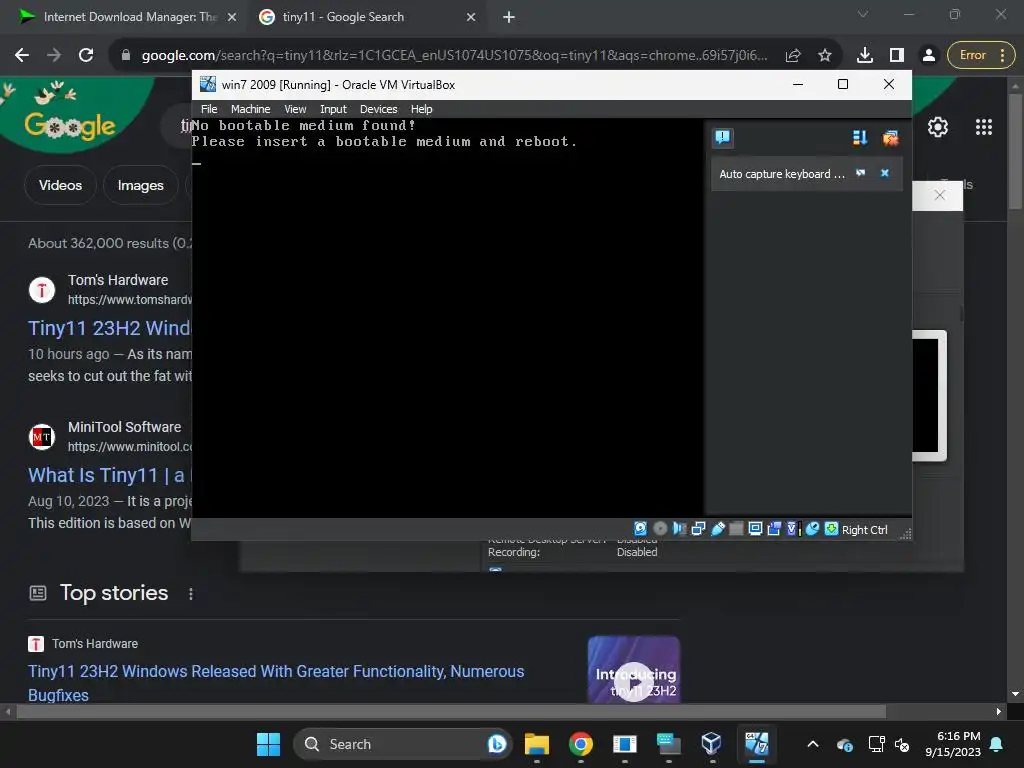Click the Chrome Error update button

981,55
